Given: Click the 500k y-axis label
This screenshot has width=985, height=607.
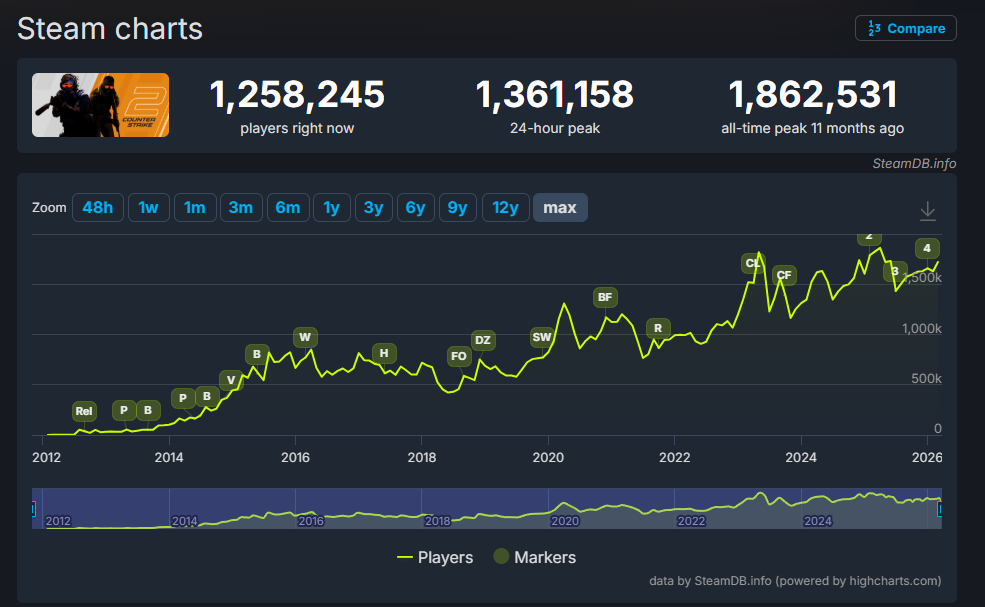Looking at the screenshot, I should [927, 378].
